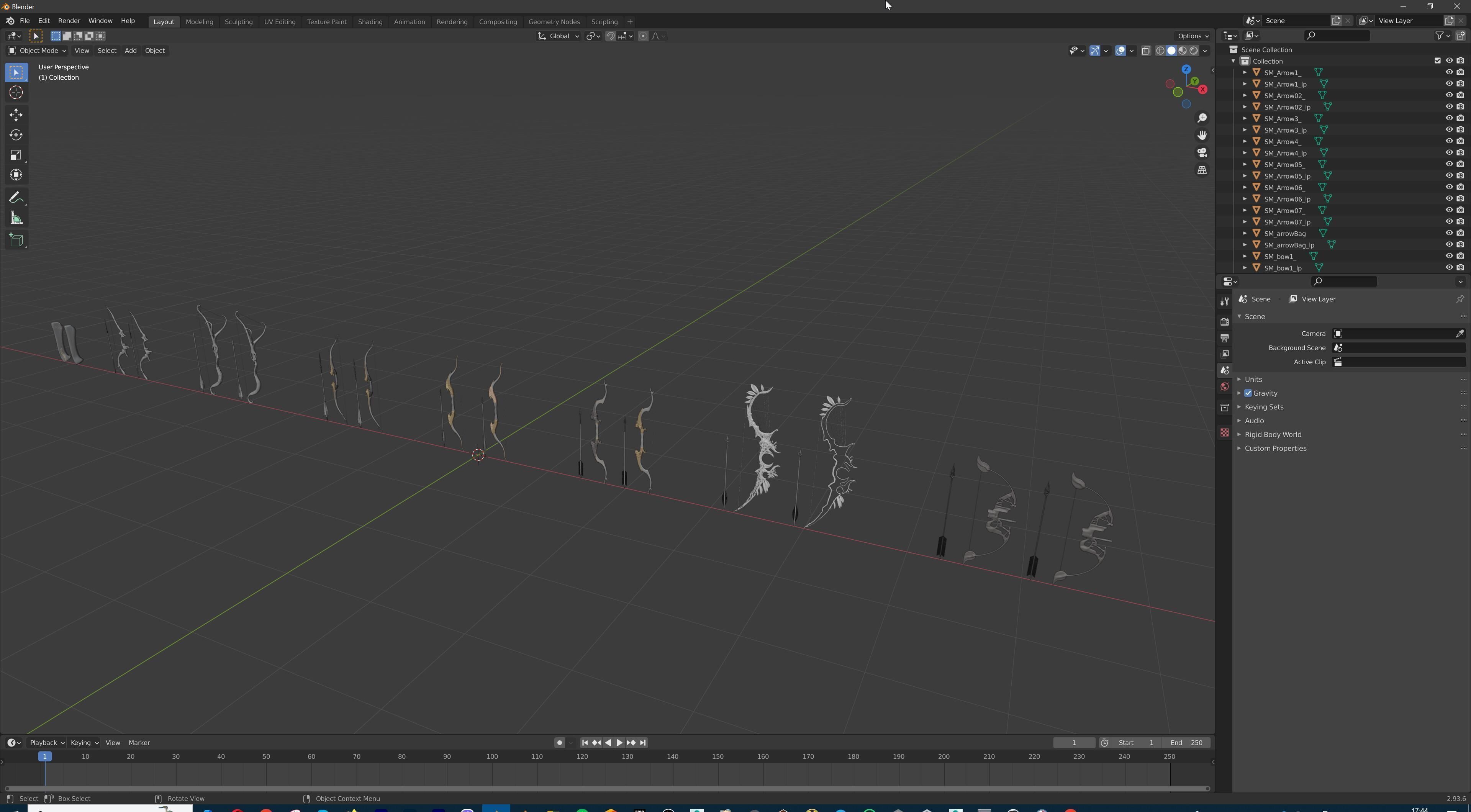The height and width of the screenshot is (812, 1471).
Task: Expand the Units panel
Action: tap(1253, 379)
